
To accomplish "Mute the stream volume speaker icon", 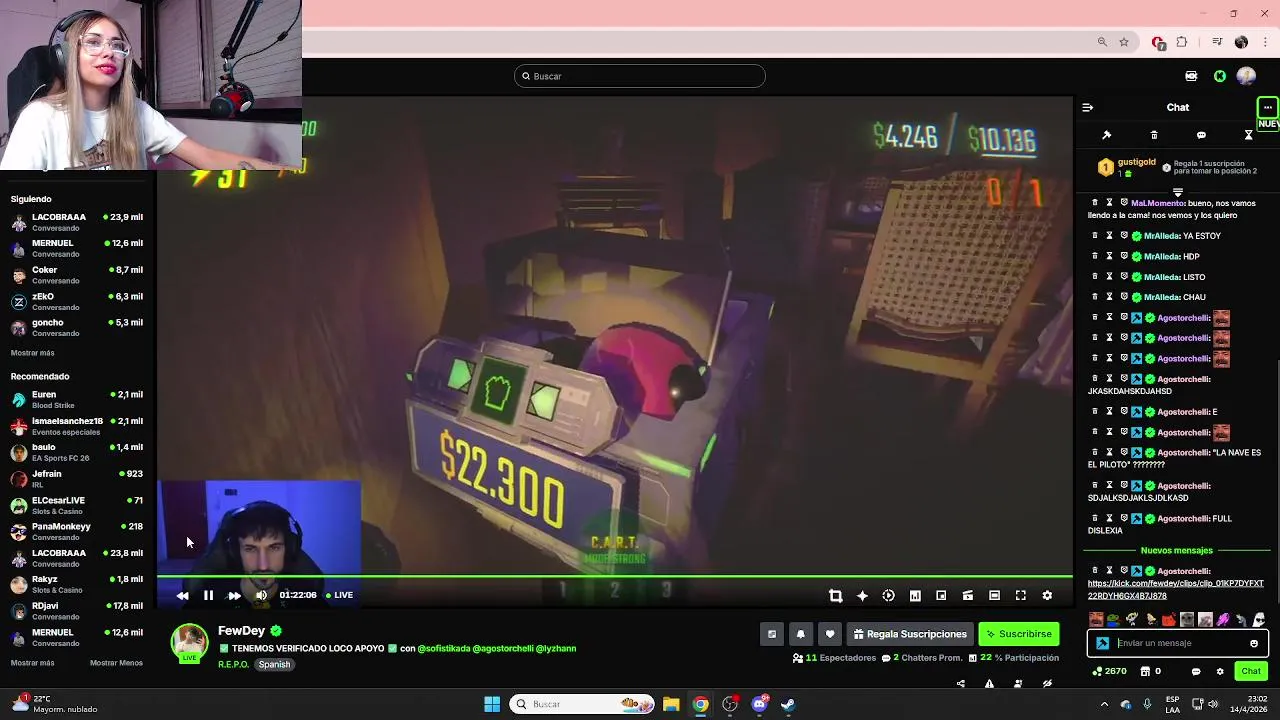I will [x=261, y=595].
